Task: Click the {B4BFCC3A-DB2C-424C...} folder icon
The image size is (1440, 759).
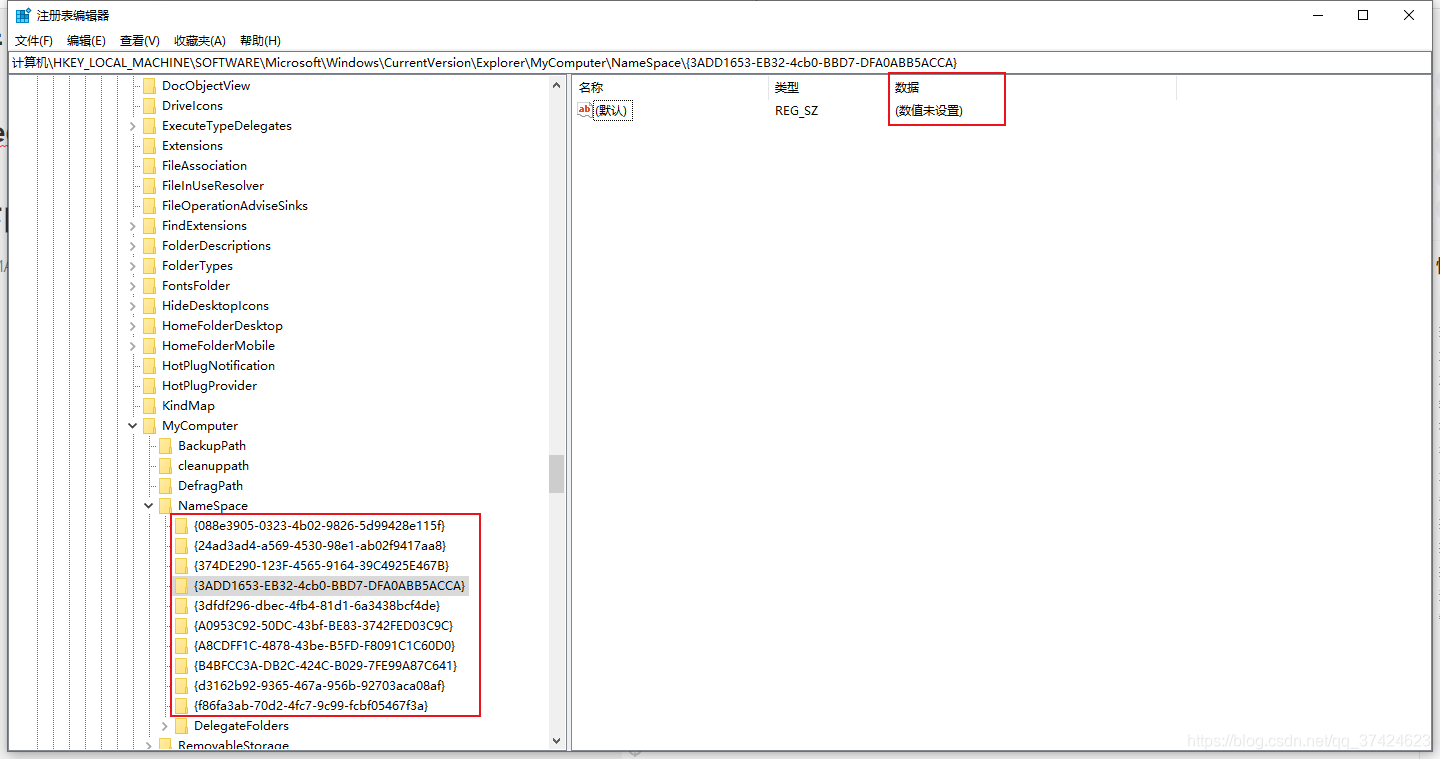Action: pos(182,666)
